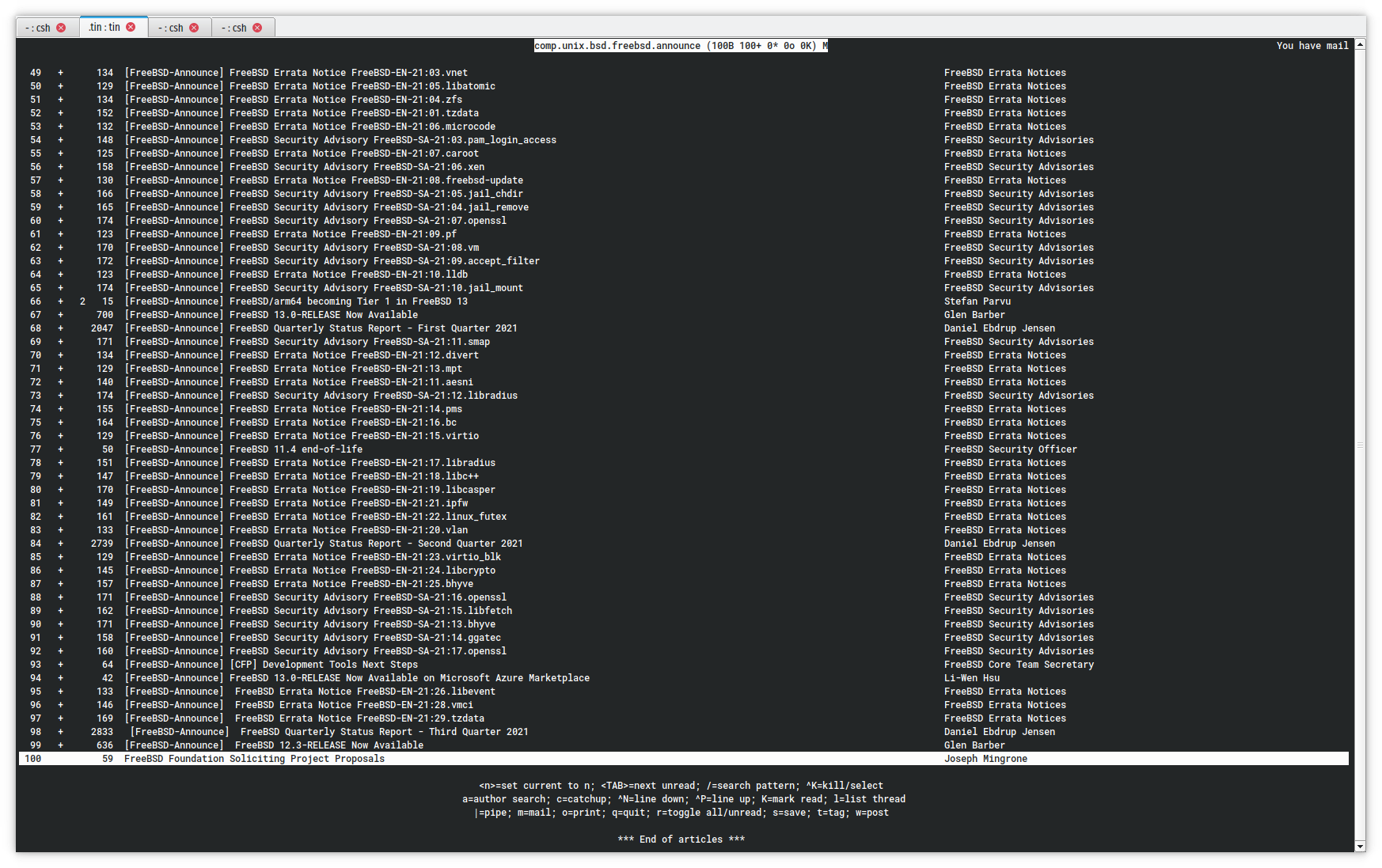Click the vertical scrollbar track
This screenshot has height=868, width=1382.
pos(1360,443)
